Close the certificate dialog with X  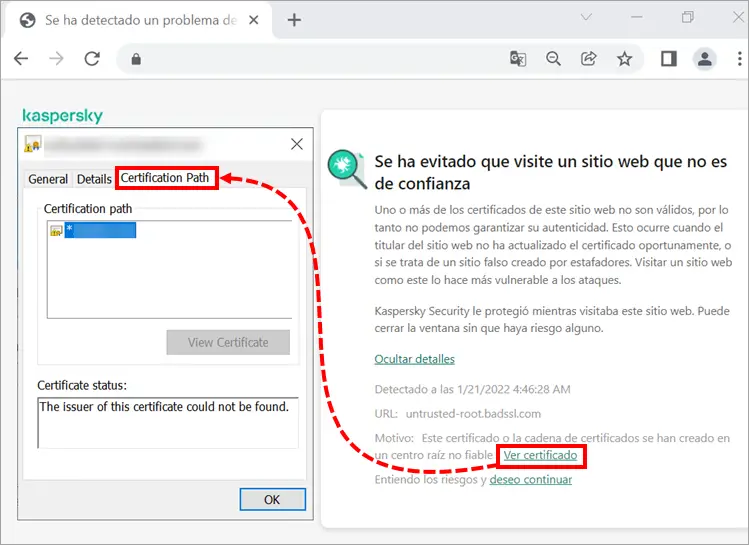pyautogui.click(x=297, y=144)
